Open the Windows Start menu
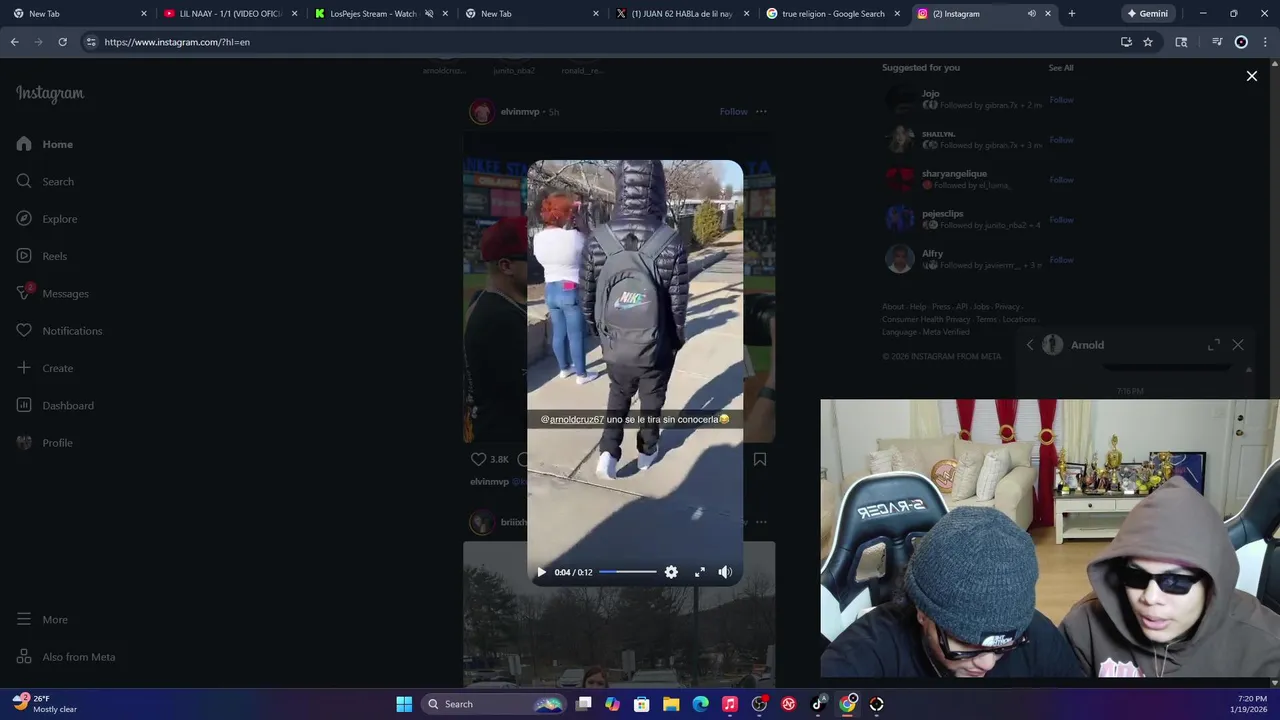The width and height of the screenshot is (1280, 720). click(x=404, y=704)
